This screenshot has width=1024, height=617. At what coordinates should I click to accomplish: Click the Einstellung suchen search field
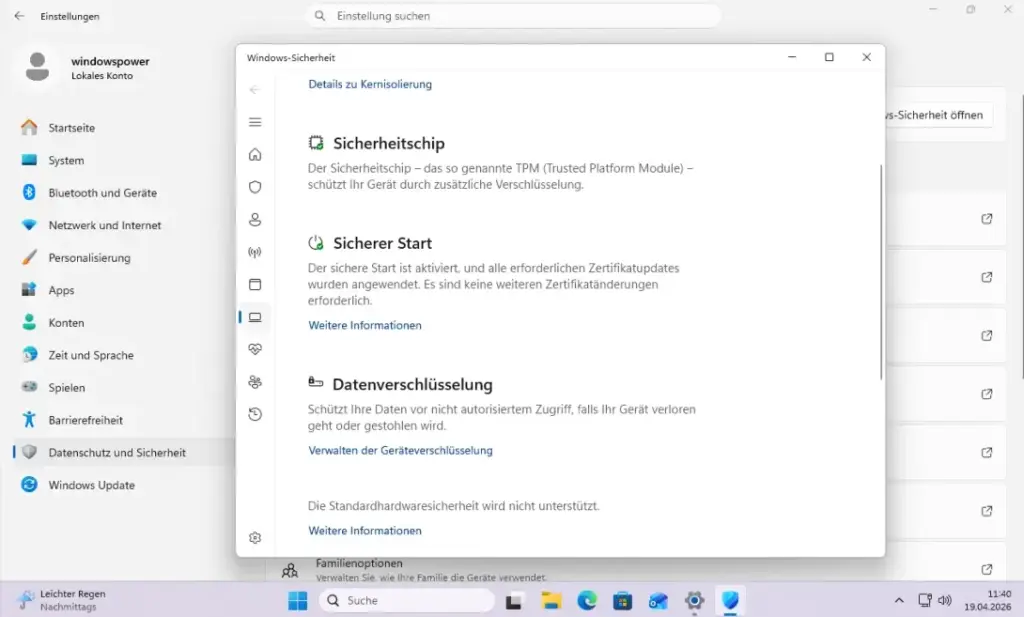(512, 15)
